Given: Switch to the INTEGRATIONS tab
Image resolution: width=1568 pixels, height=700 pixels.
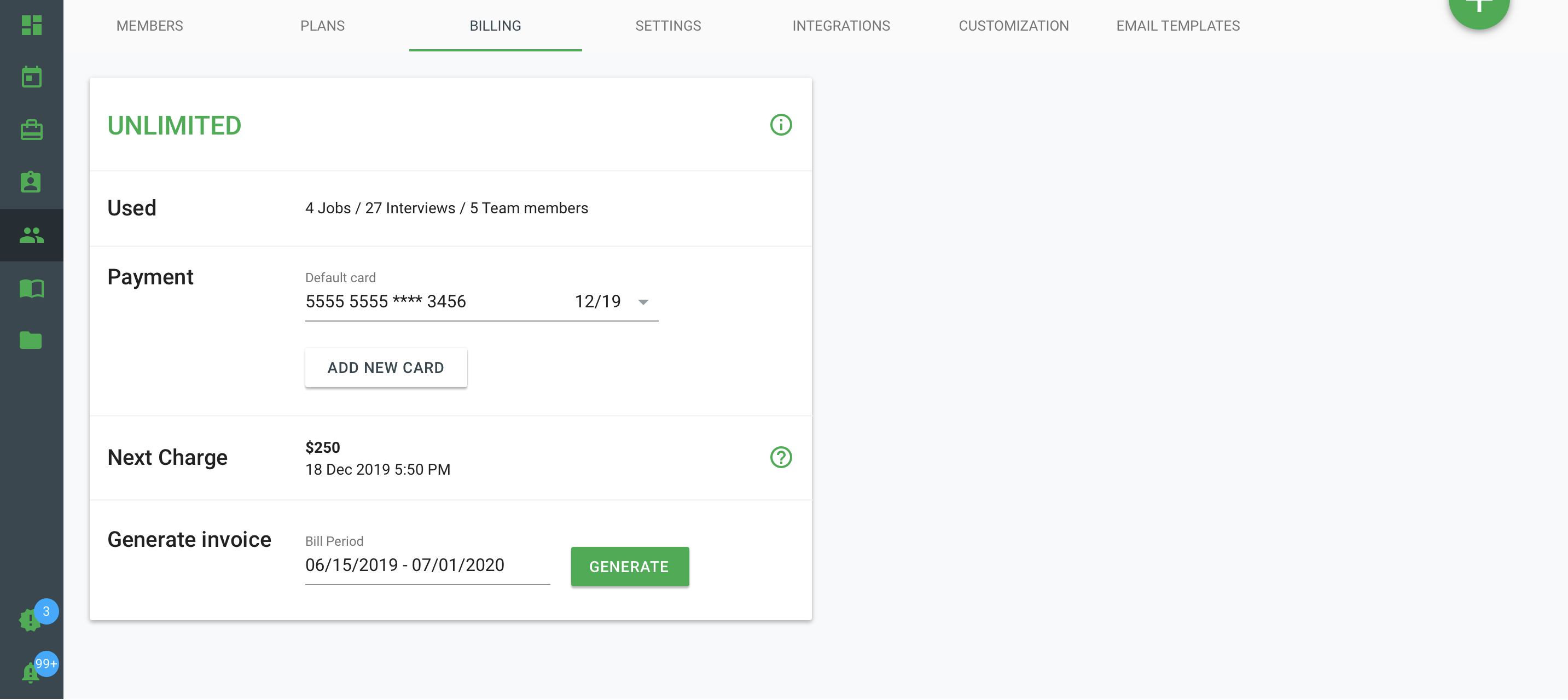Looking at the screenshot, I should tap(840, 26).
